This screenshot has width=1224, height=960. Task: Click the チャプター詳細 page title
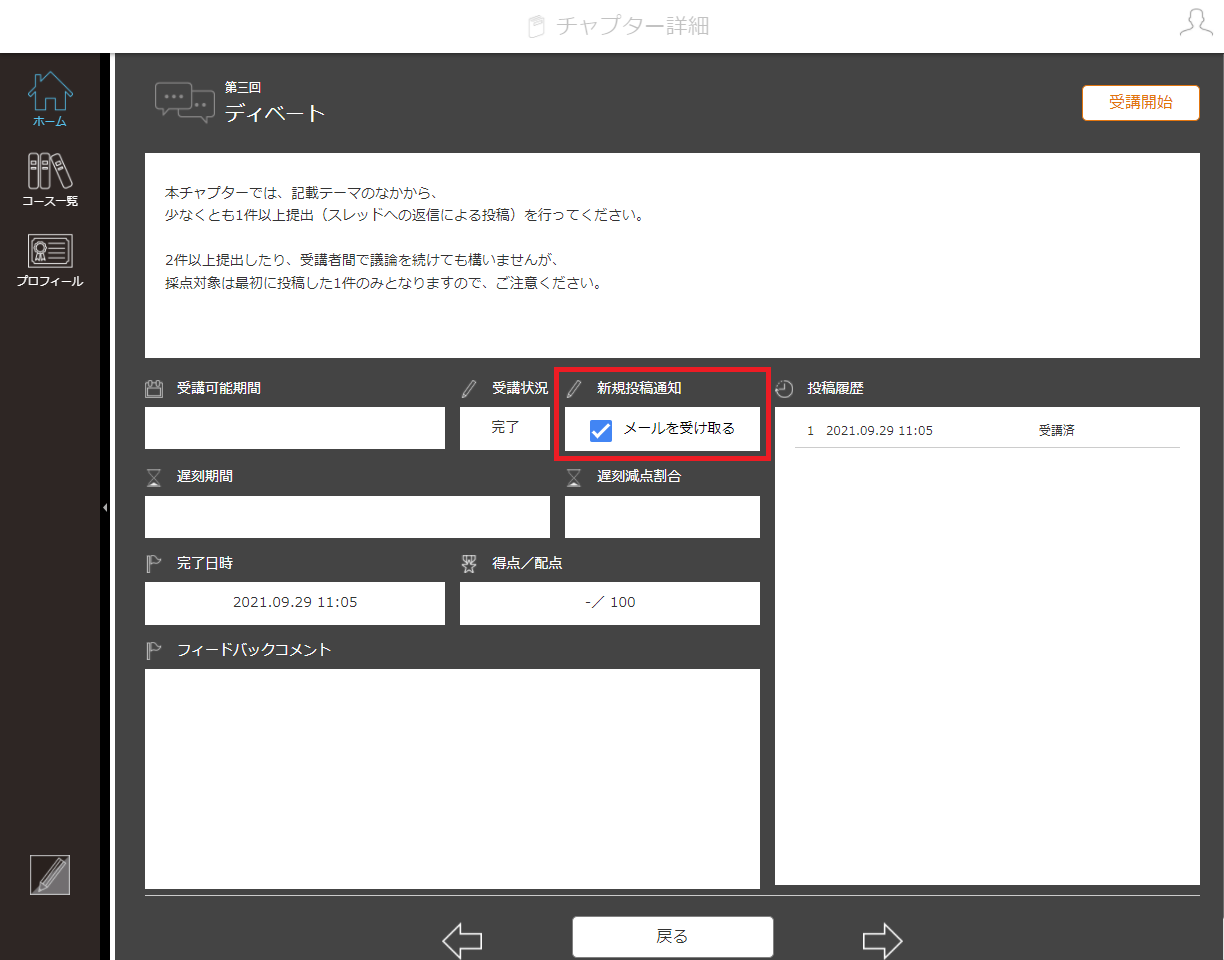632,26
